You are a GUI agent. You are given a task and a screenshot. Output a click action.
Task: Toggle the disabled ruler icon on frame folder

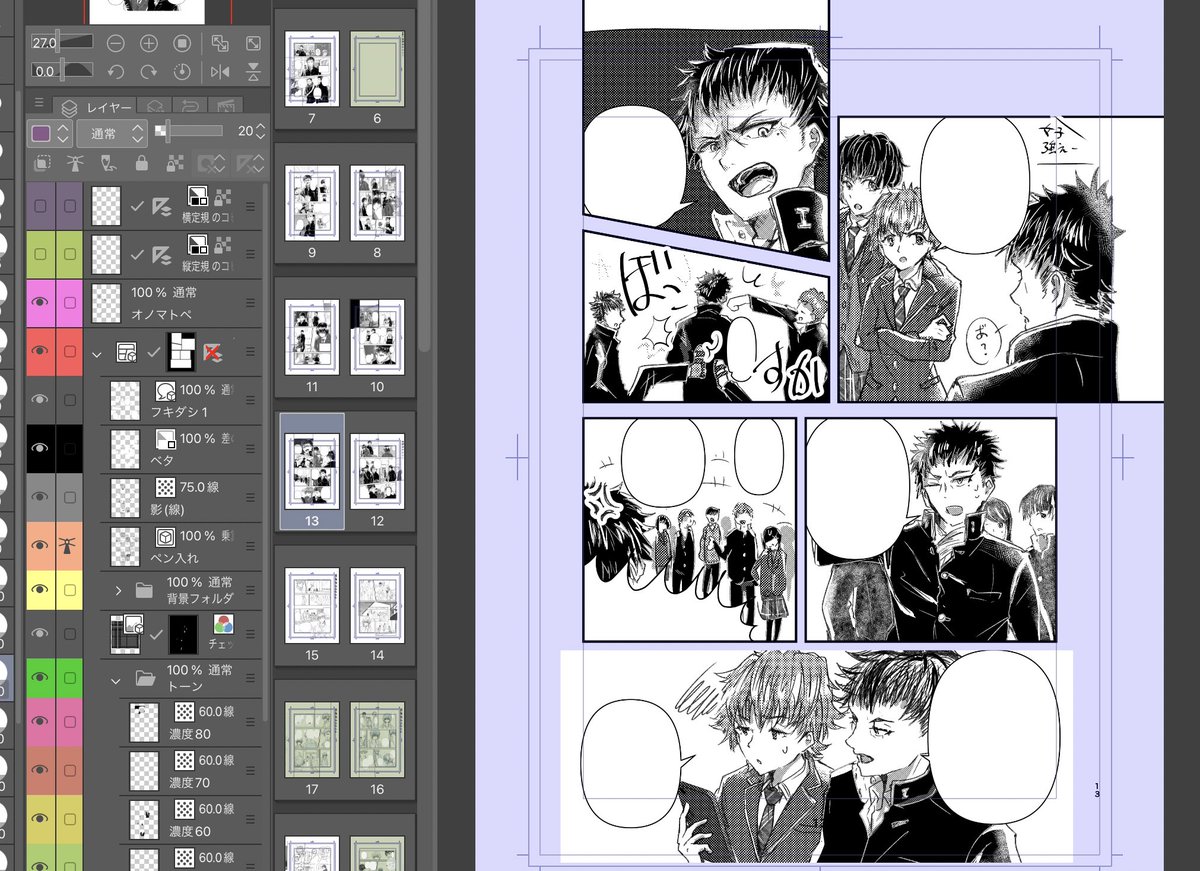212,352
